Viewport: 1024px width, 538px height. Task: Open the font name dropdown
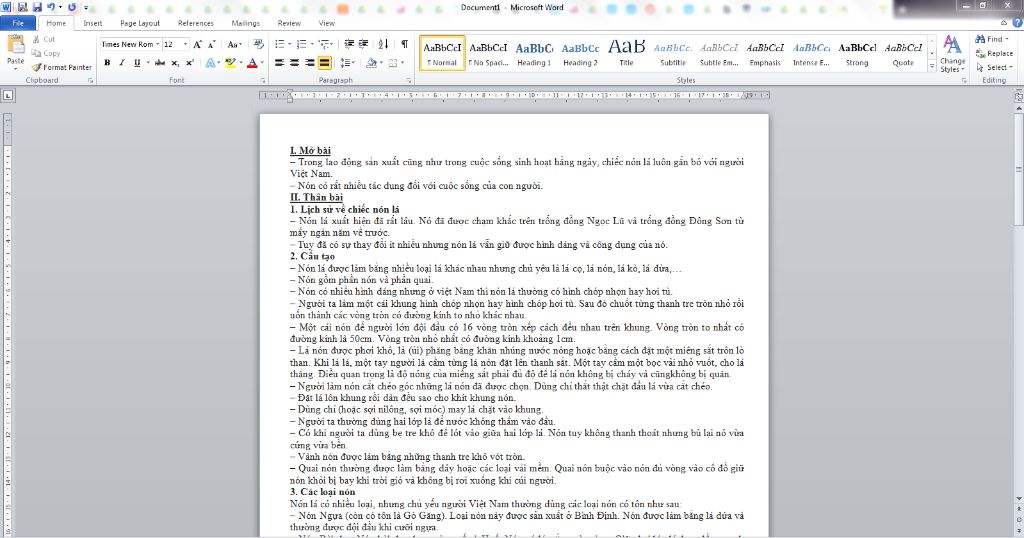pos(157,44)
